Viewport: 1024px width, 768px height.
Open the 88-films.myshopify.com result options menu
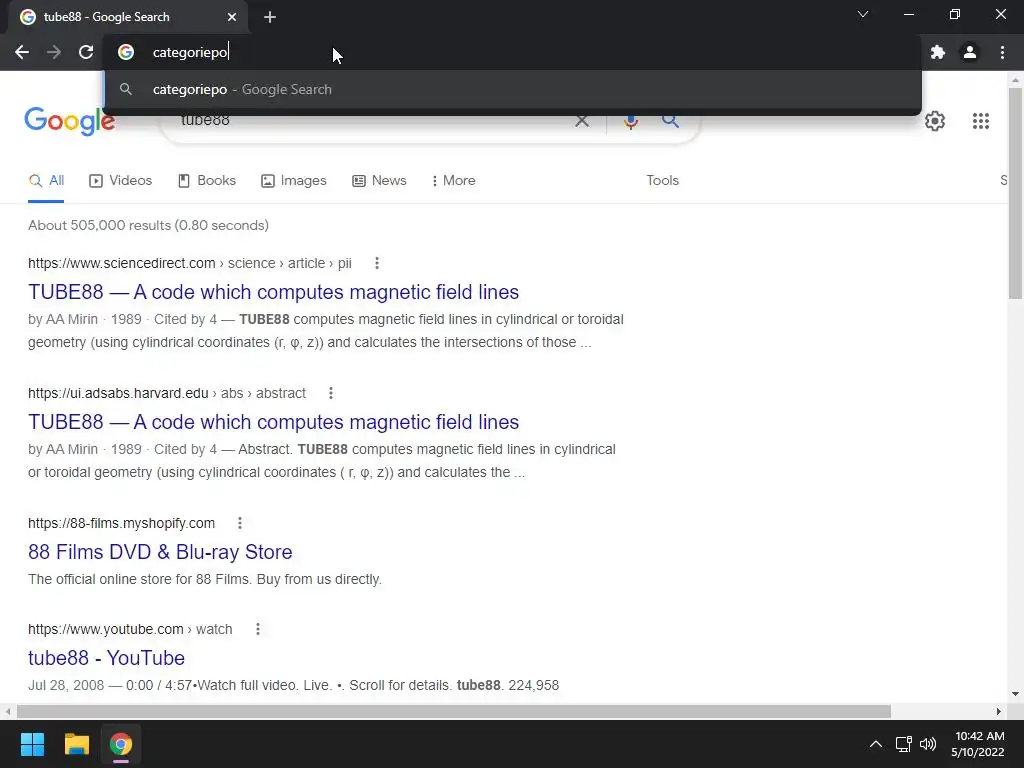[x=240, y=523]
